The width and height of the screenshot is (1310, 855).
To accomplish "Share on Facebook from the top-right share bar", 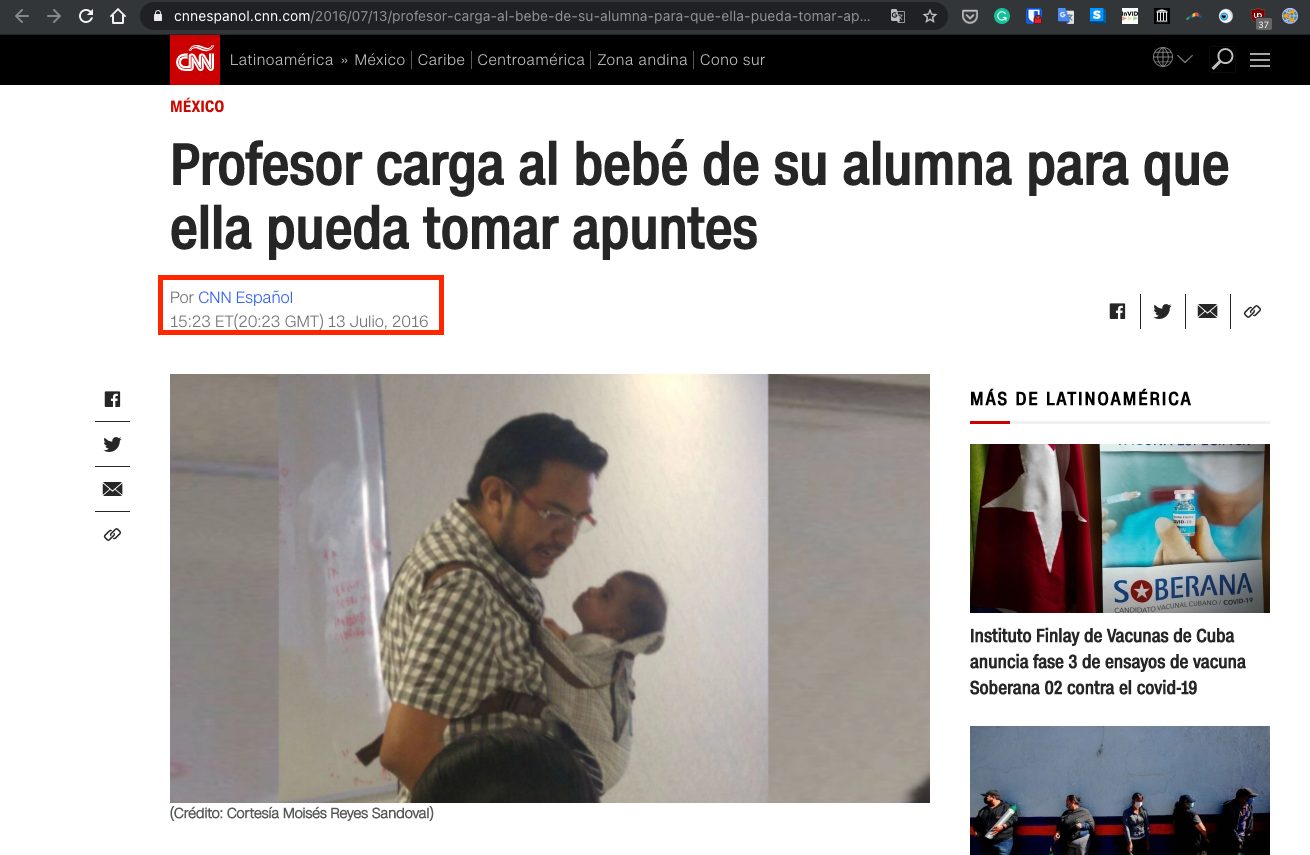I will pos(1117,311).
